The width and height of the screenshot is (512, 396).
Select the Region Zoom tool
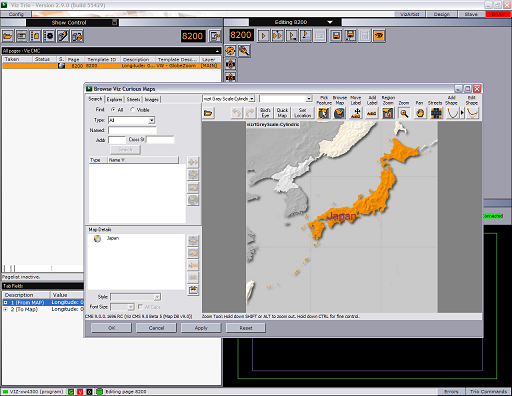tap(388, 113)
